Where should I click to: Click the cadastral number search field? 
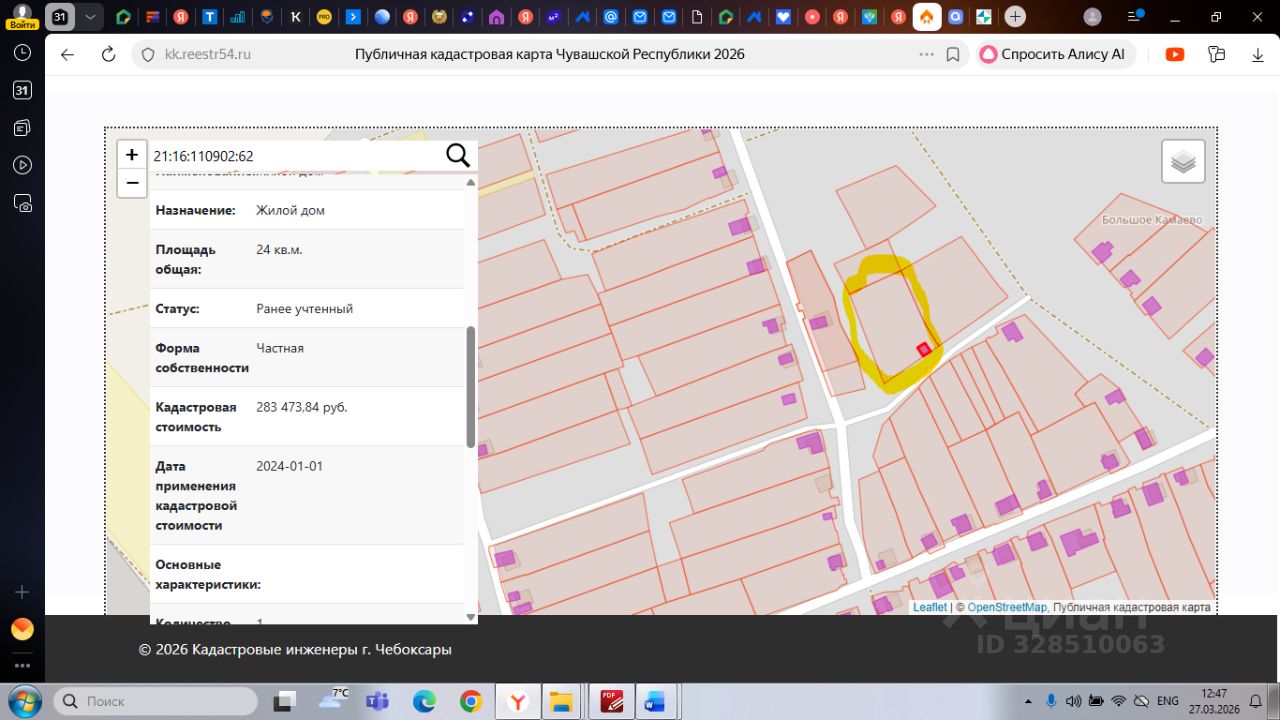click(x=296, y=156)
